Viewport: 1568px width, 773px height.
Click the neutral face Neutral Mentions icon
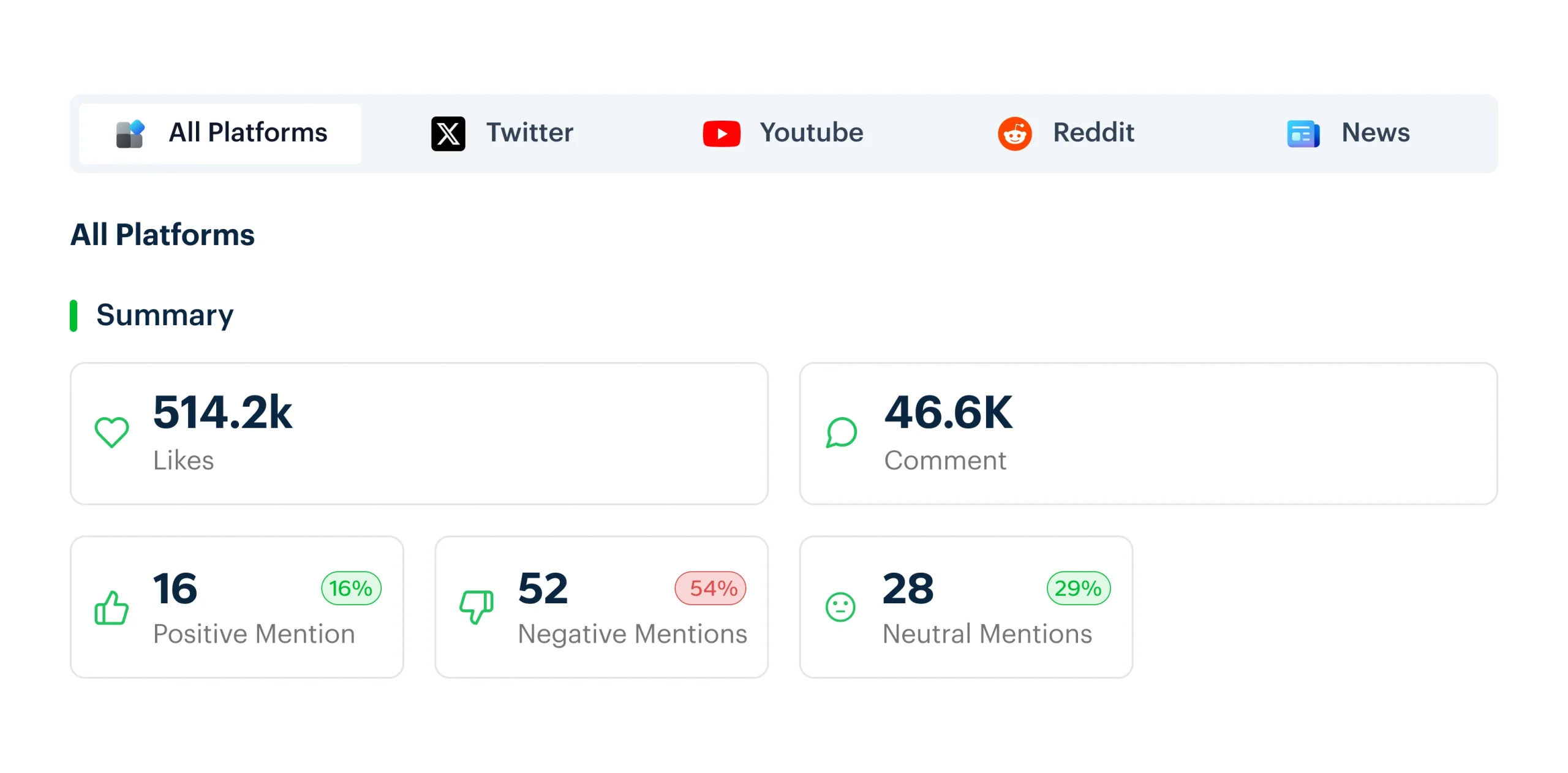pyautogui.click(x=840, y=607)
